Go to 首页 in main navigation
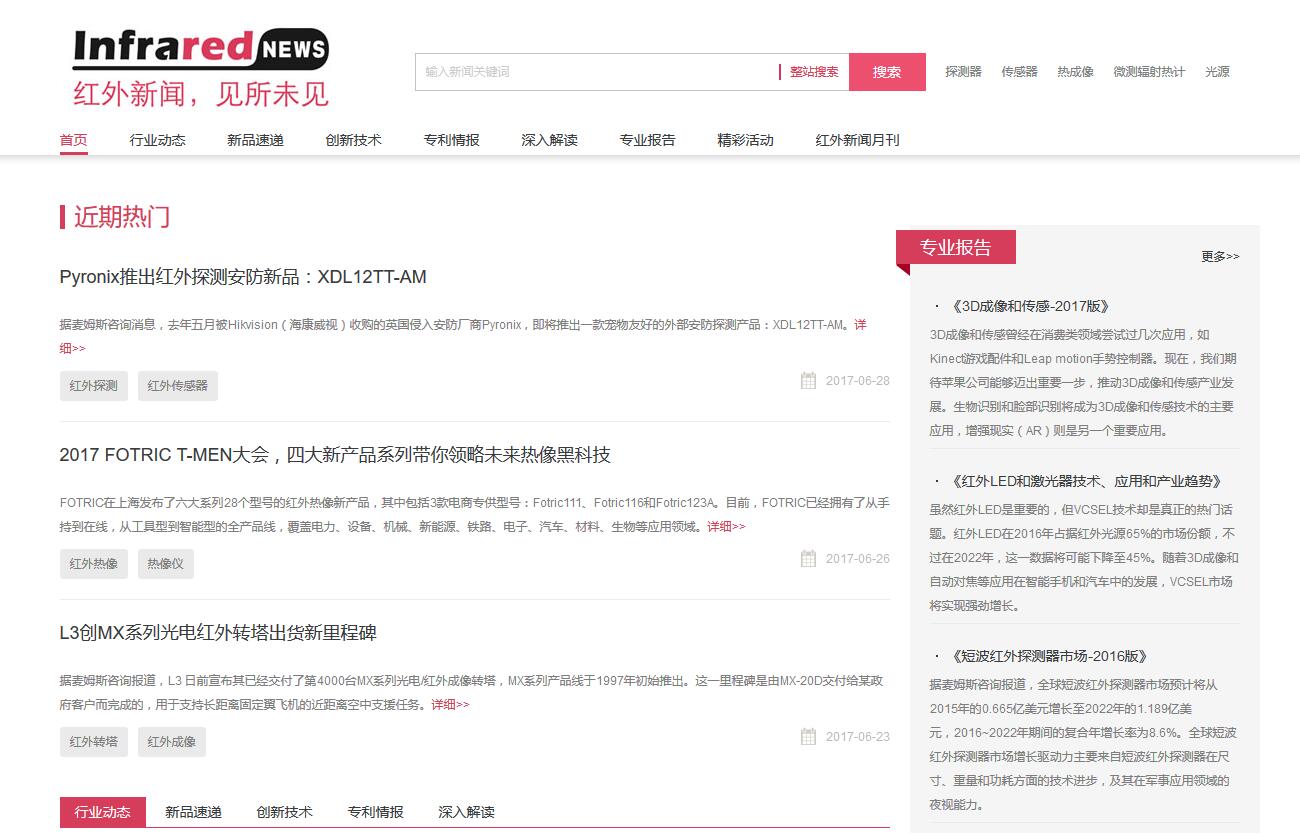This screenshot has width=1300, height=834. 73,140
